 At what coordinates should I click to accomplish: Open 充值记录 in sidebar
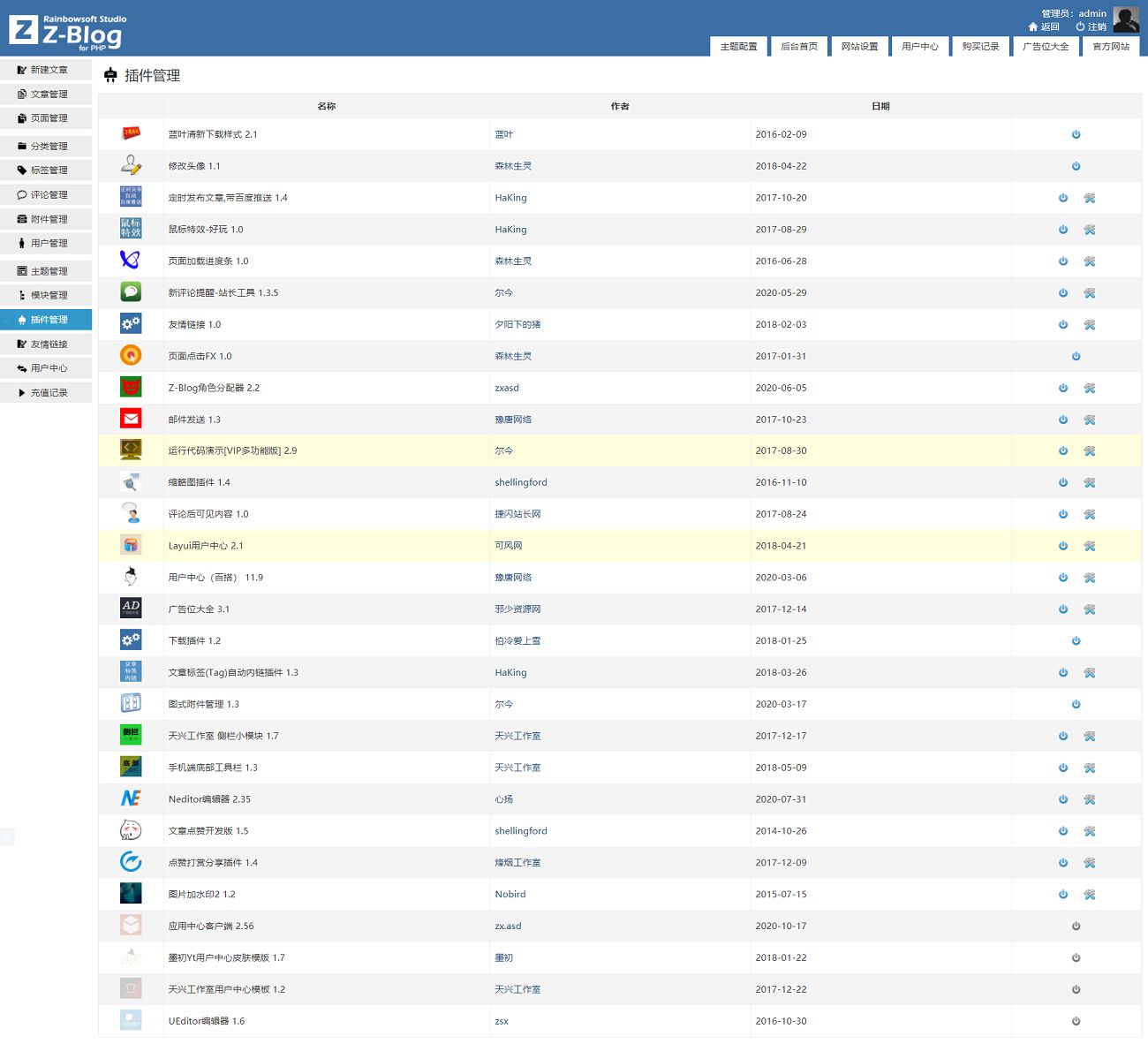[x=46, y=393]
